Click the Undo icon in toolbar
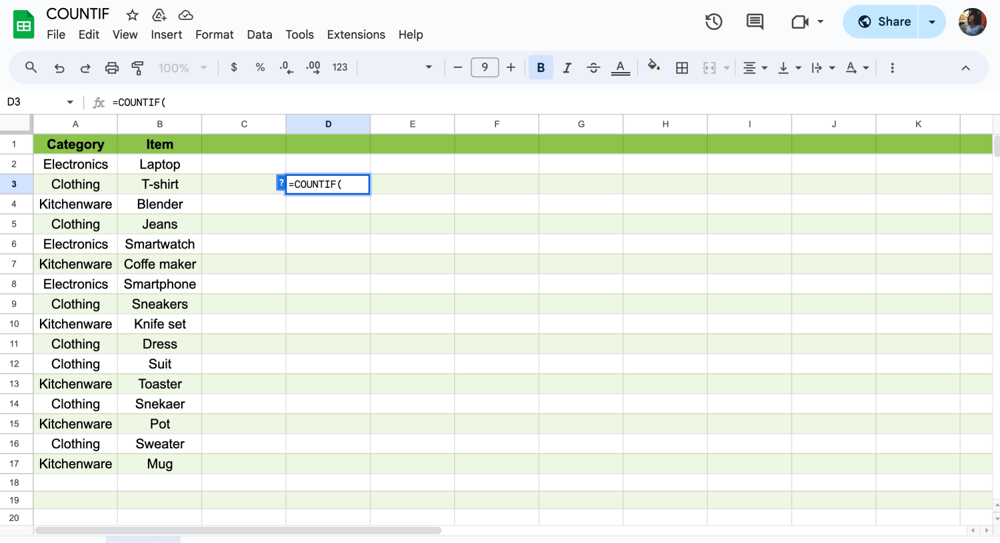The height and width of the screenshot is (543, 1000). [x=59, y=68]
